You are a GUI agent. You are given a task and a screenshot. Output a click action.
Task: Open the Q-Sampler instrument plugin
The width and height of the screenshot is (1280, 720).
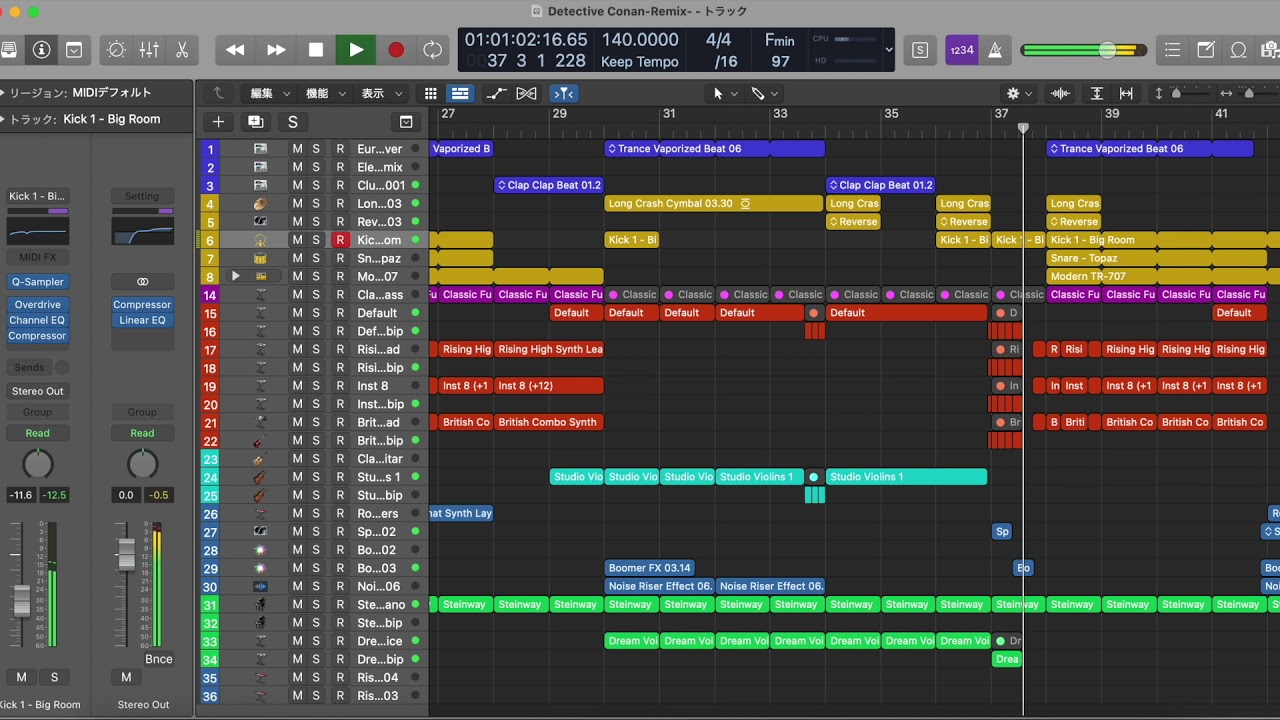37,282
